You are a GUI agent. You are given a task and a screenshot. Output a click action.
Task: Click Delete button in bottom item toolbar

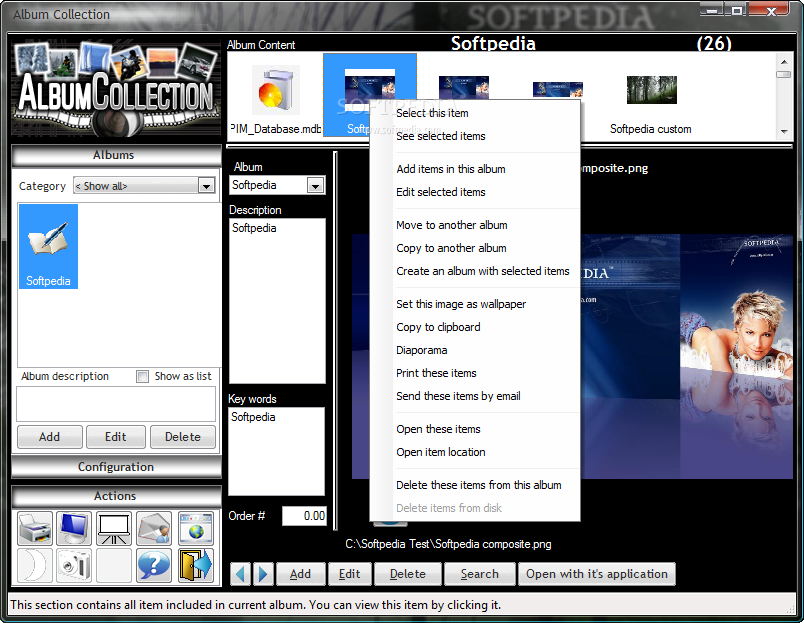coord(408,574)
